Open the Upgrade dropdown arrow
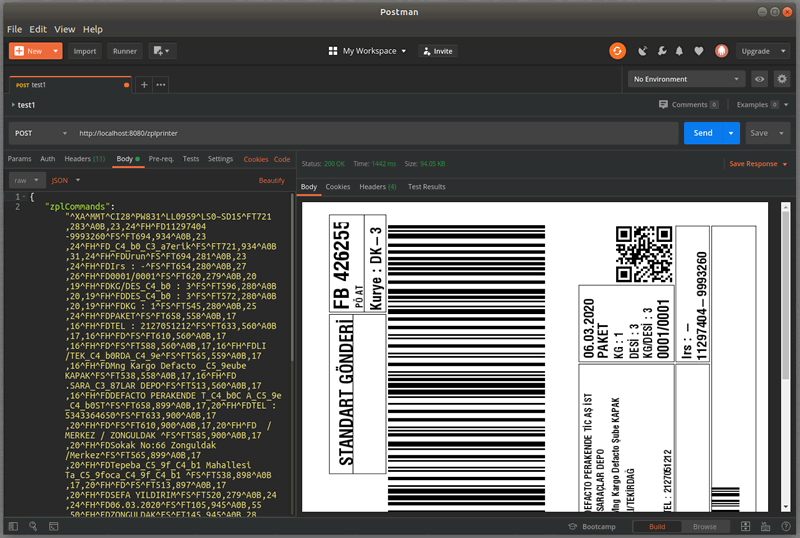The width and height of the screenshot is (800, 538). pos(783,51)
